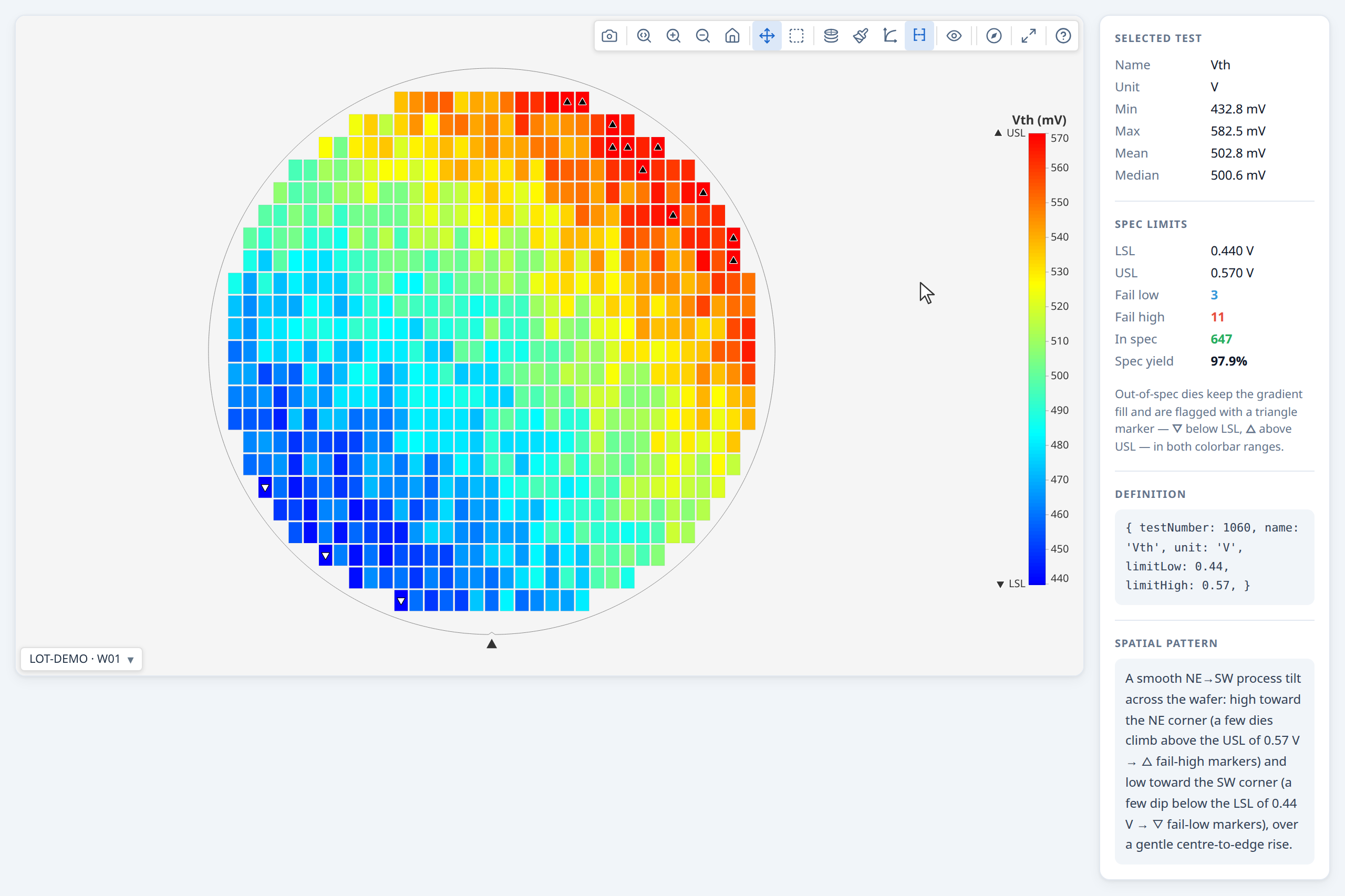1345x896 pixels.
Task: Click the SPEC LIMITS section heading
Action: 1151,225
